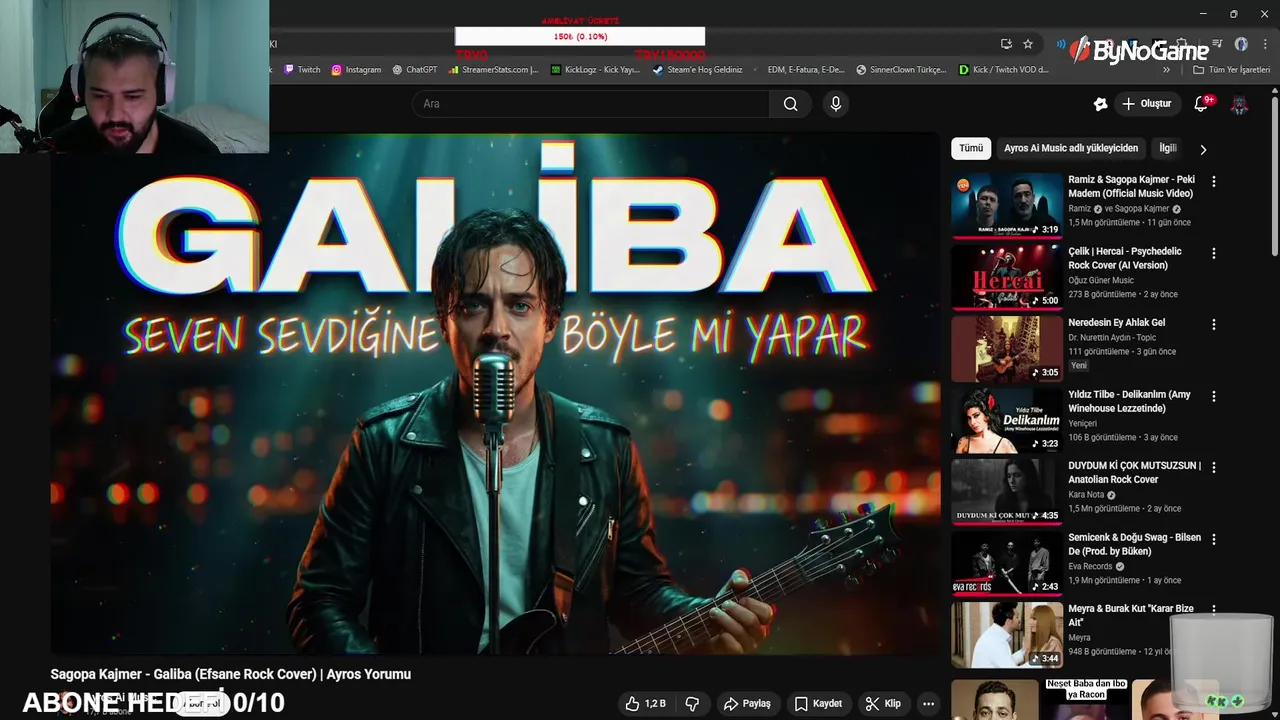Viewport: 1280px width, 720px height.
Task: Open the Instagram bookmark
Action: click(x=356, y=70)
